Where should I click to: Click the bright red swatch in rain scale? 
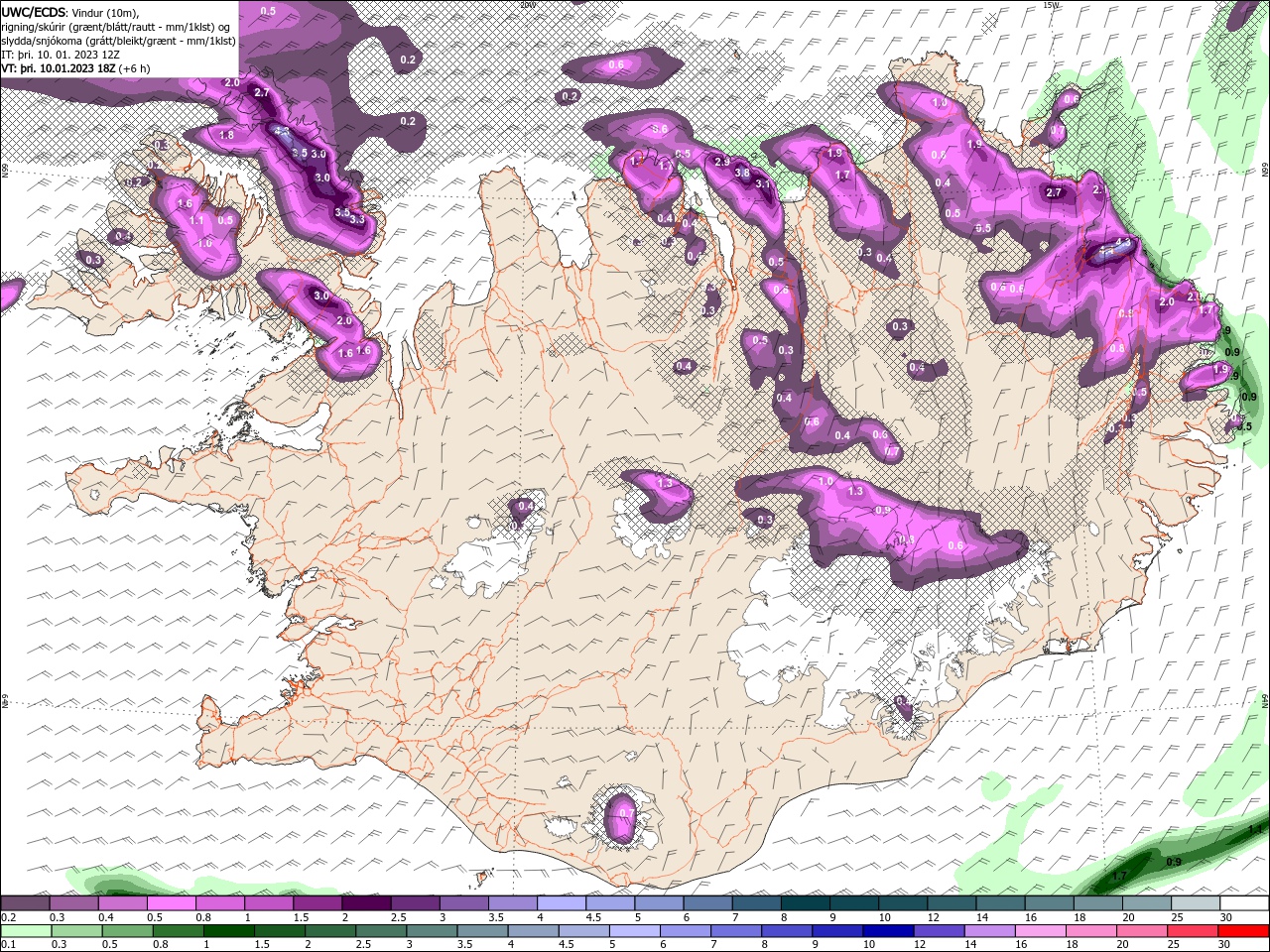1244,930
